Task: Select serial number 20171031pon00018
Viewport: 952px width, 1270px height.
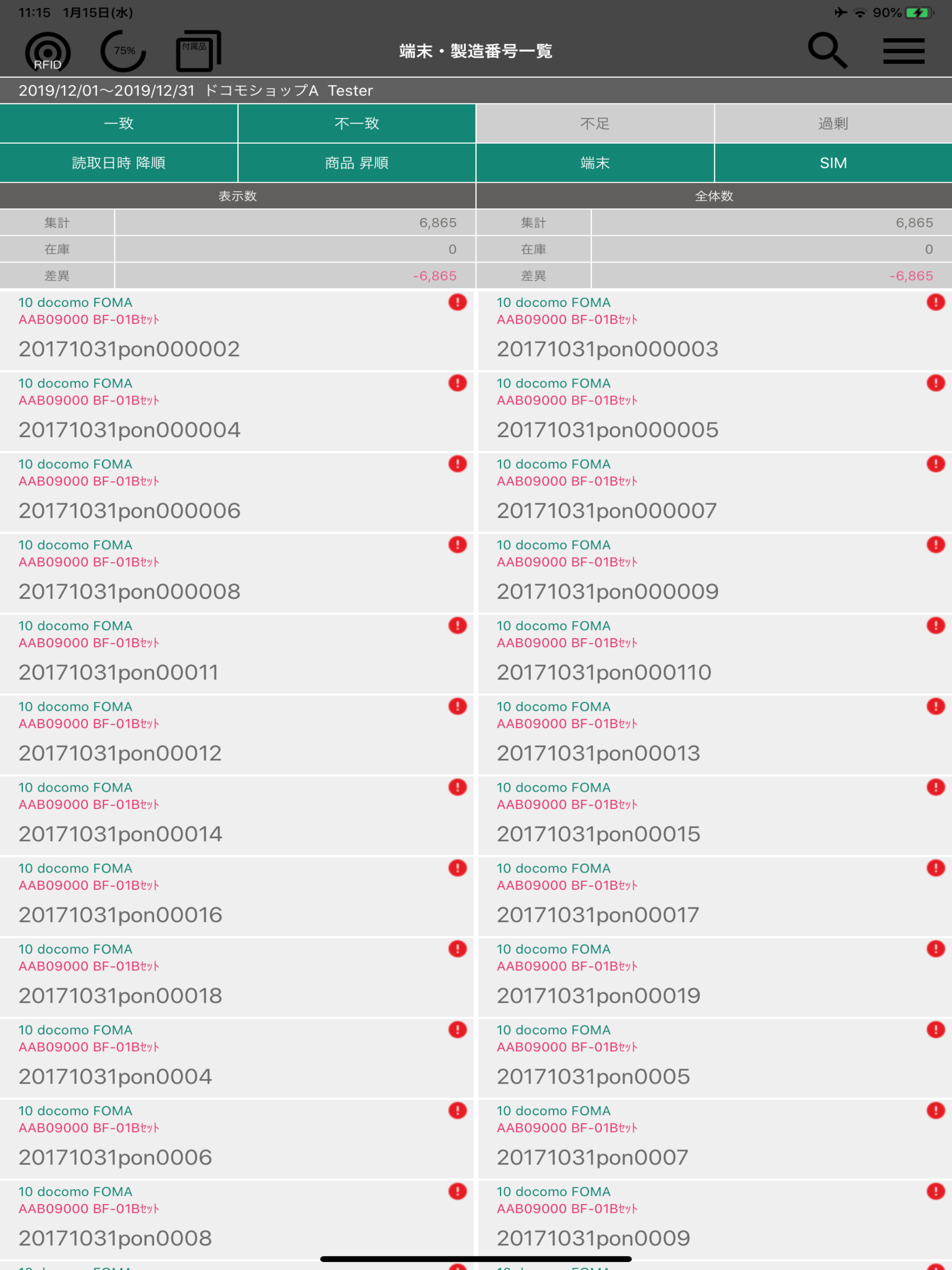Action: pyautogui.click(x=120, y=996)
